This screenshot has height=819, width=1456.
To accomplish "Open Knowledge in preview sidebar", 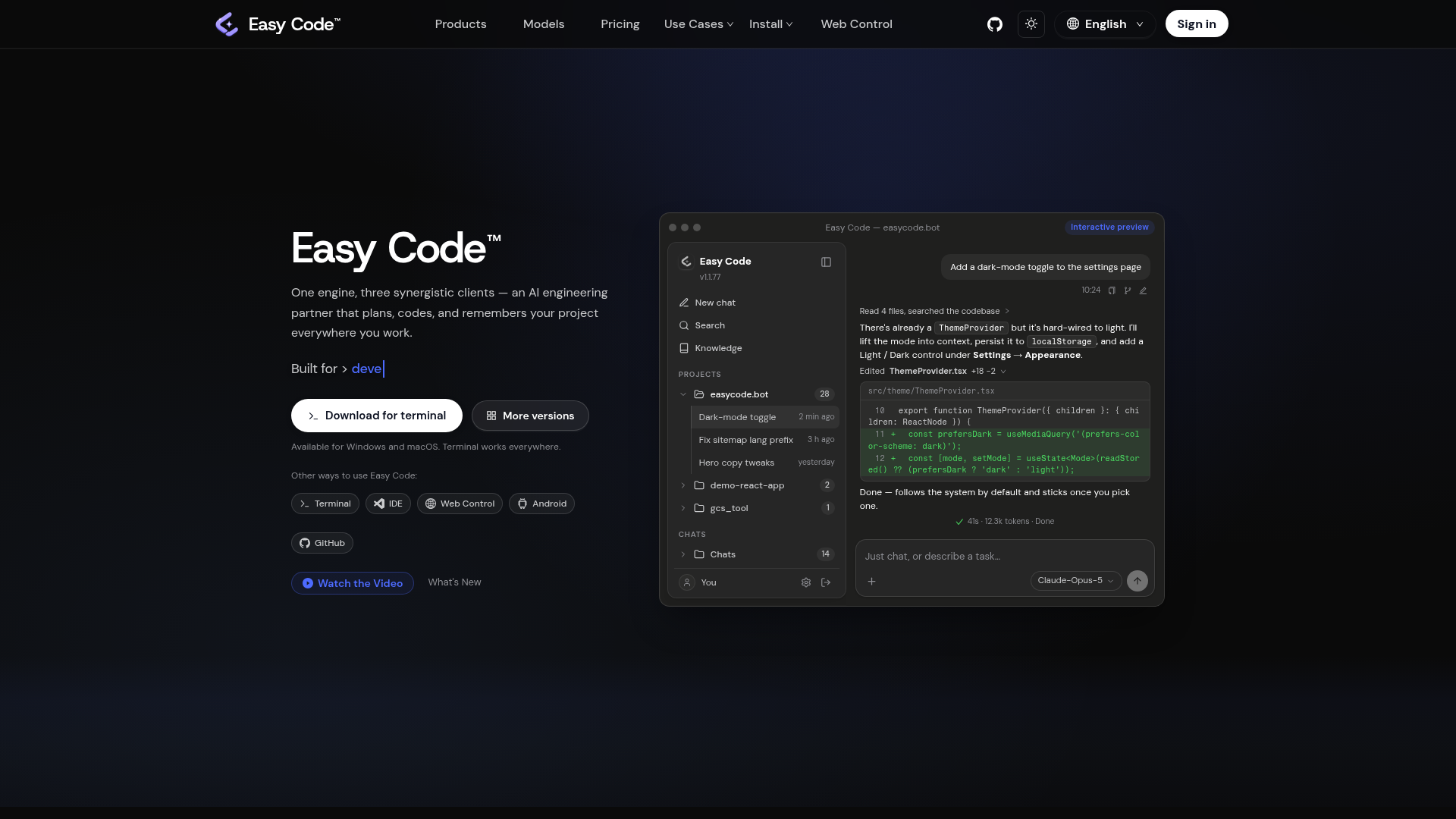I will pos(757,348).
